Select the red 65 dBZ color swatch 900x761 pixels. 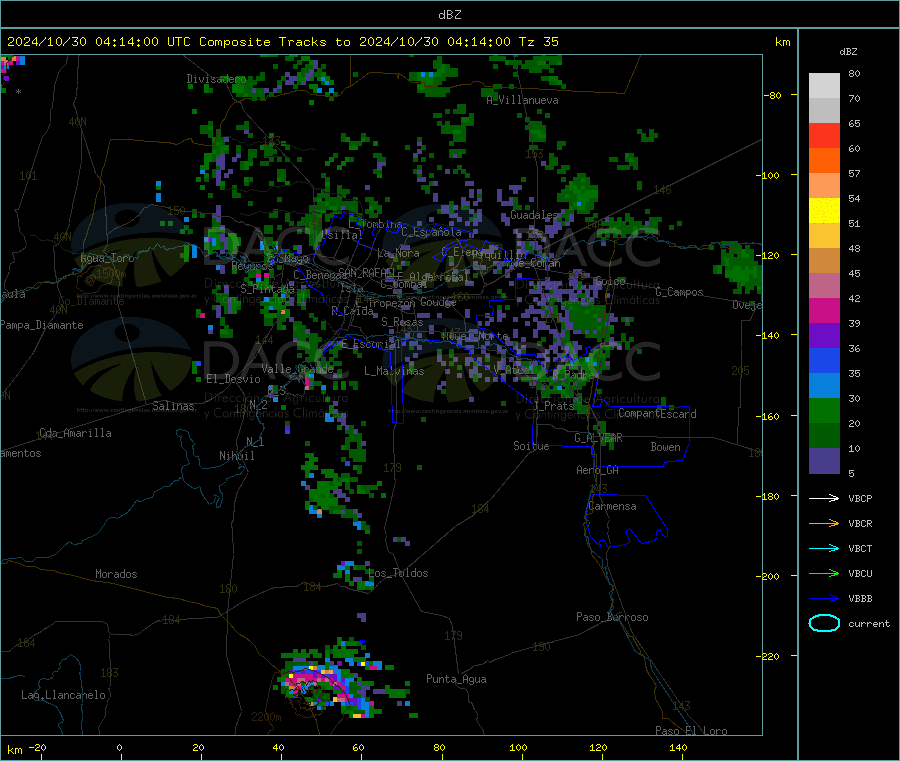pyautogui.click(x=824, y=135)
